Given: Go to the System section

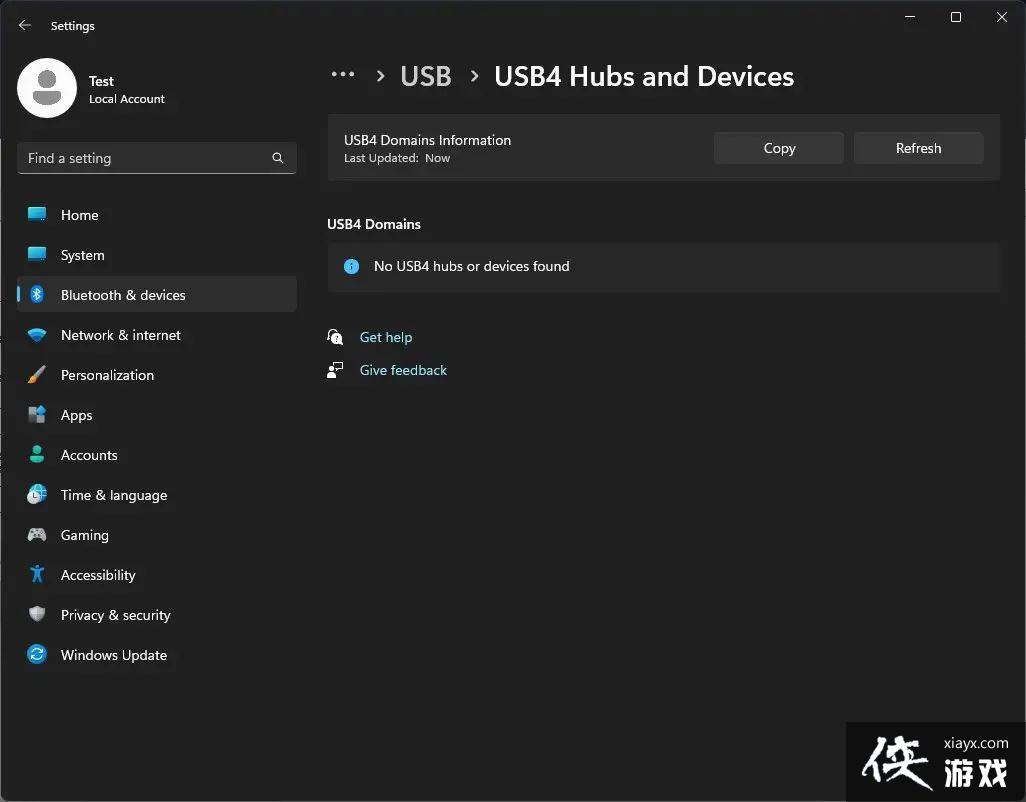Looking at the screenshot, I should pyautogui.click(x=82, y=255).
